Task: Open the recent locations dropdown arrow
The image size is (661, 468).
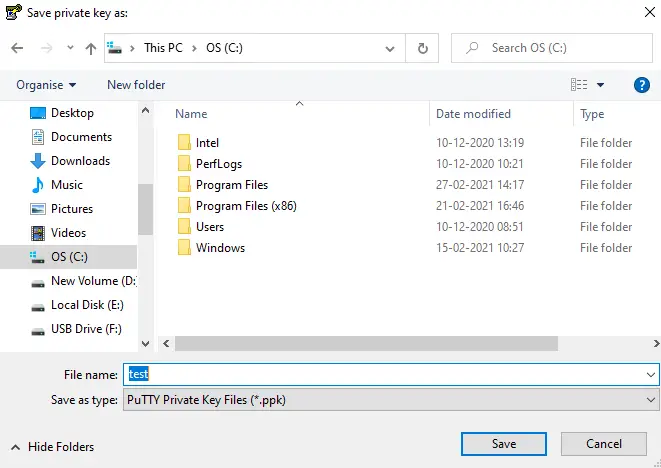Action: tap(70, 48)
